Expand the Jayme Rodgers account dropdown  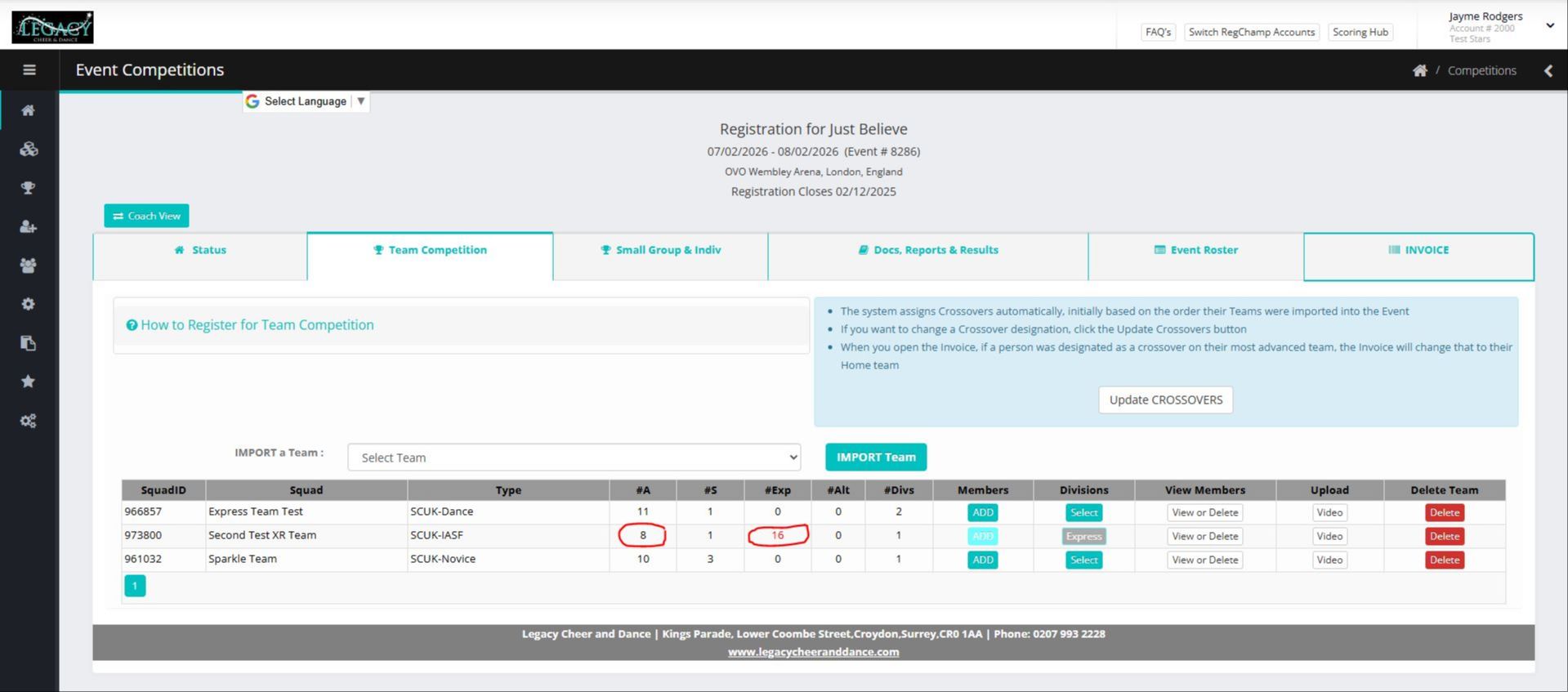[1550, 25]
